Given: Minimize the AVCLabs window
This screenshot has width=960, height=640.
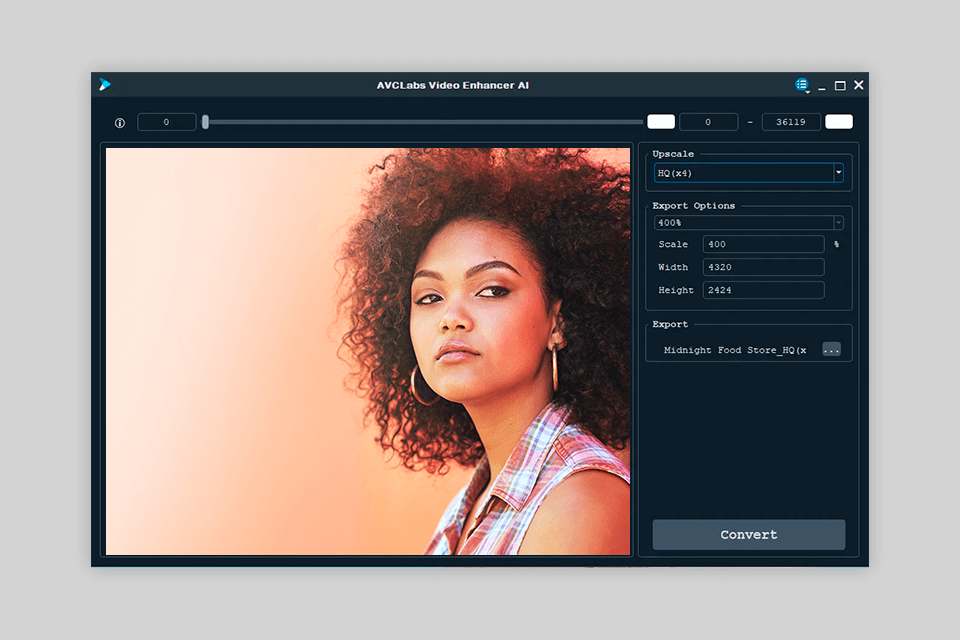Looking at the screenshot, I should pos(822,86).
